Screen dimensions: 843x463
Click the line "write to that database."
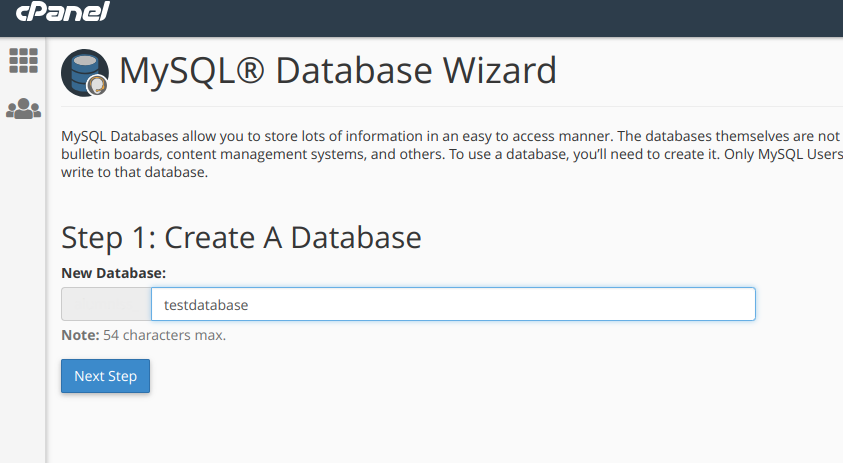tap(134, 172)
